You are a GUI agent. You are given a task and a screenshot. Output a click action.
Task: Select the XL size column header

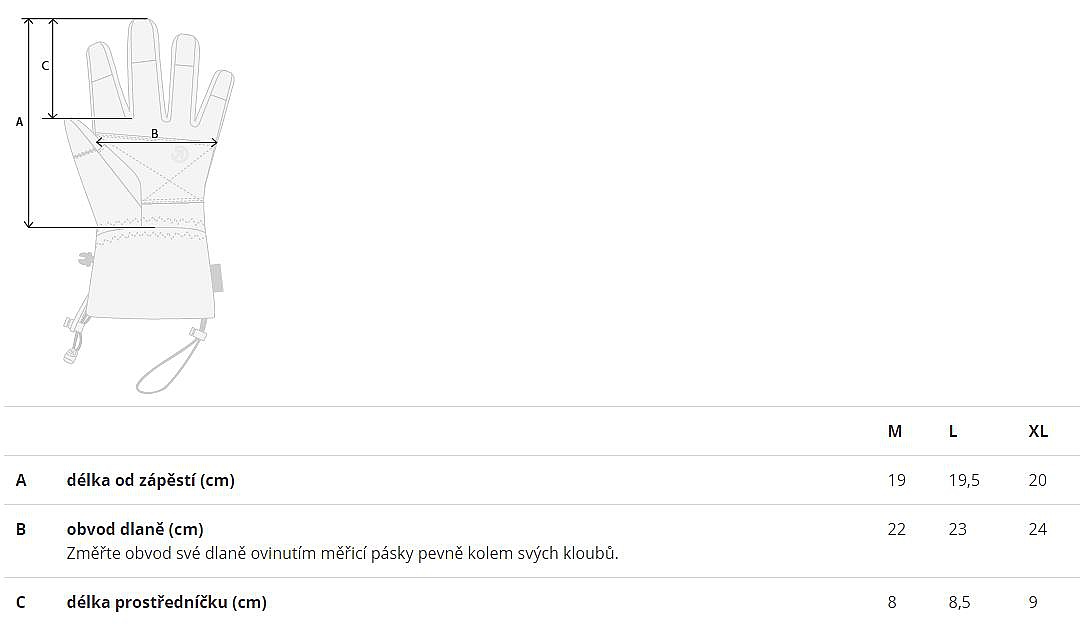pos(1038,431)
